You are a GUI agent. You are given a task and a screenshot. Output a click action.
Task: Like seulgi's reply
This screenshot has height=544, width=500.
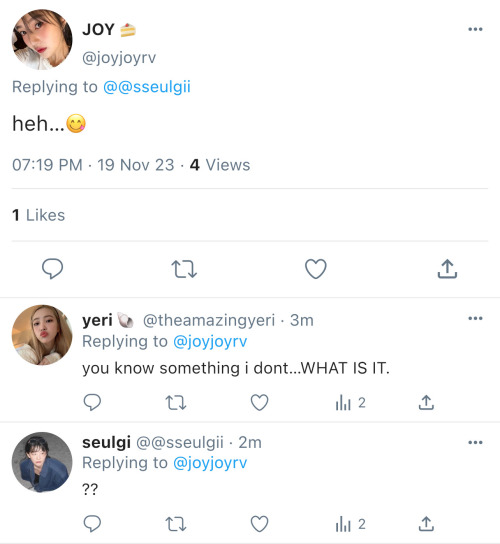260,524
